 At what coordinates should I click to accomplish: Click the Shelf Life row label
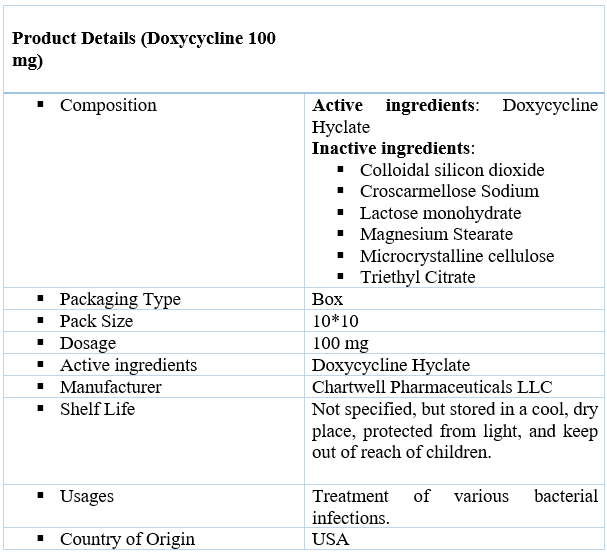(x=97, y=409)
